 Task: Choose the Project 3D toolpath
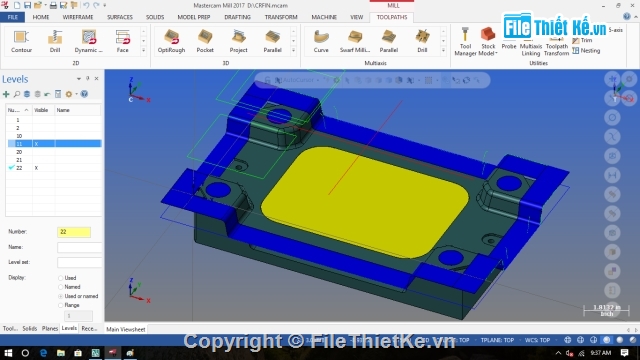tap(238, 41)
